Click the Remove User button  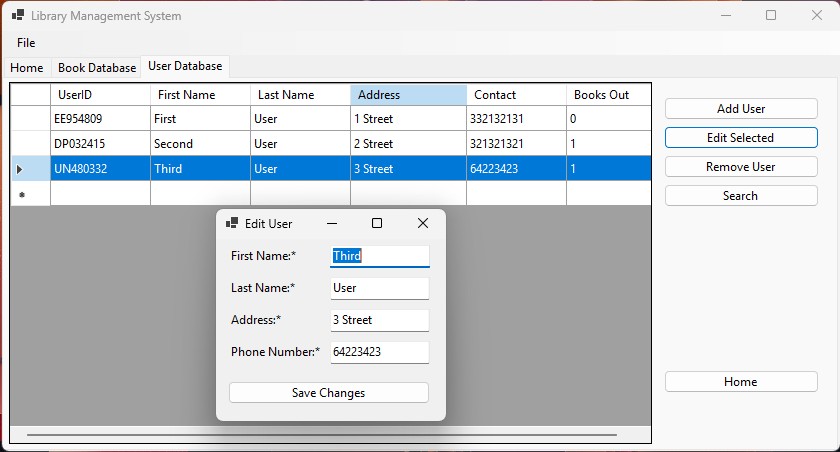(740, 167)
